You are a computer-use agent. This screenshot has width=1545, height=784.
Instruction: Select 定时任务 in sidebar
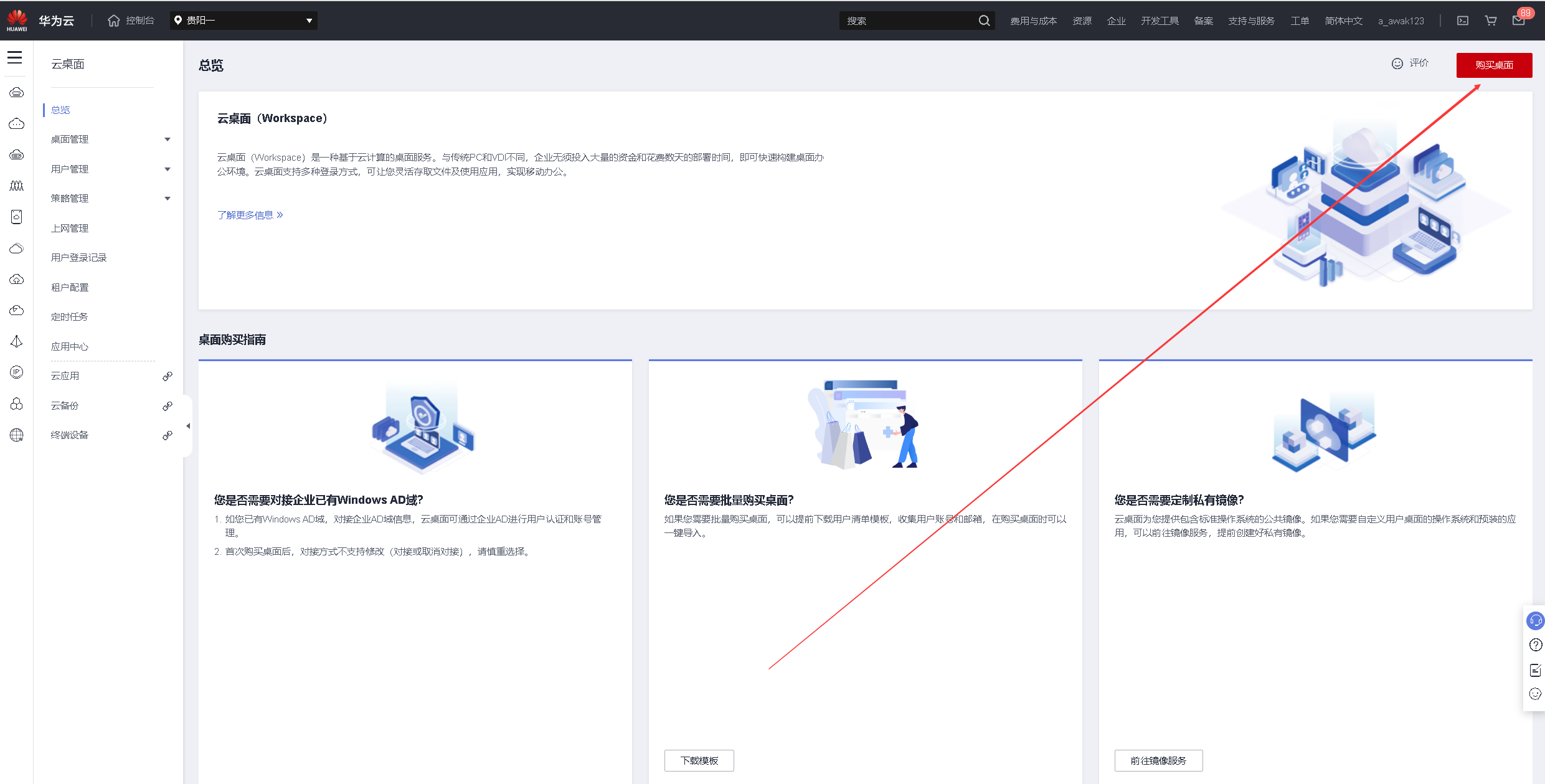tap(70, 317)
